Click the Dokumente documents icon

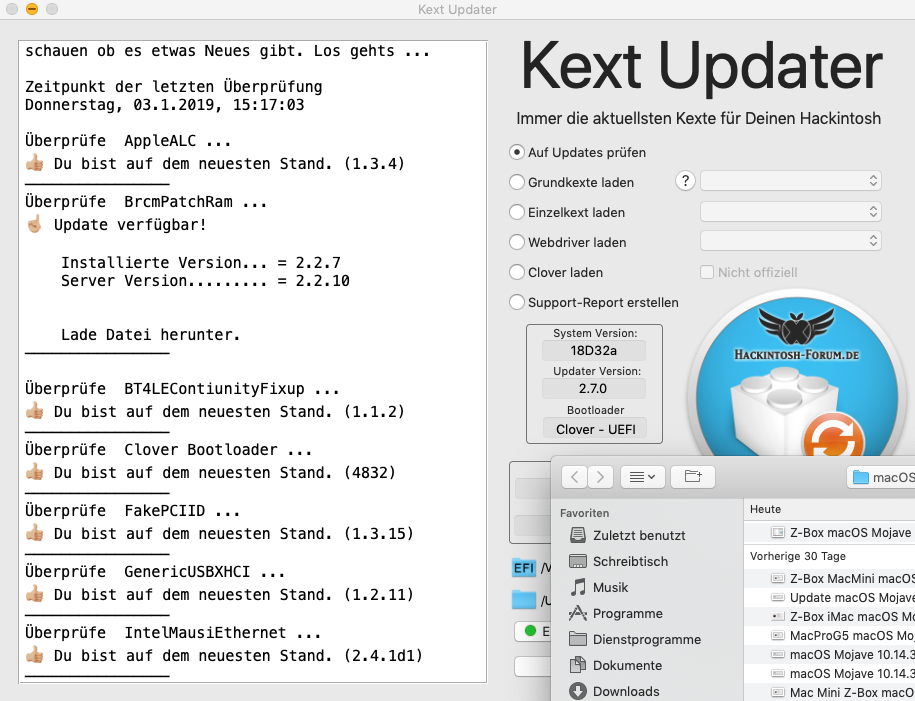pyautogui.click(x=578, y=665)
